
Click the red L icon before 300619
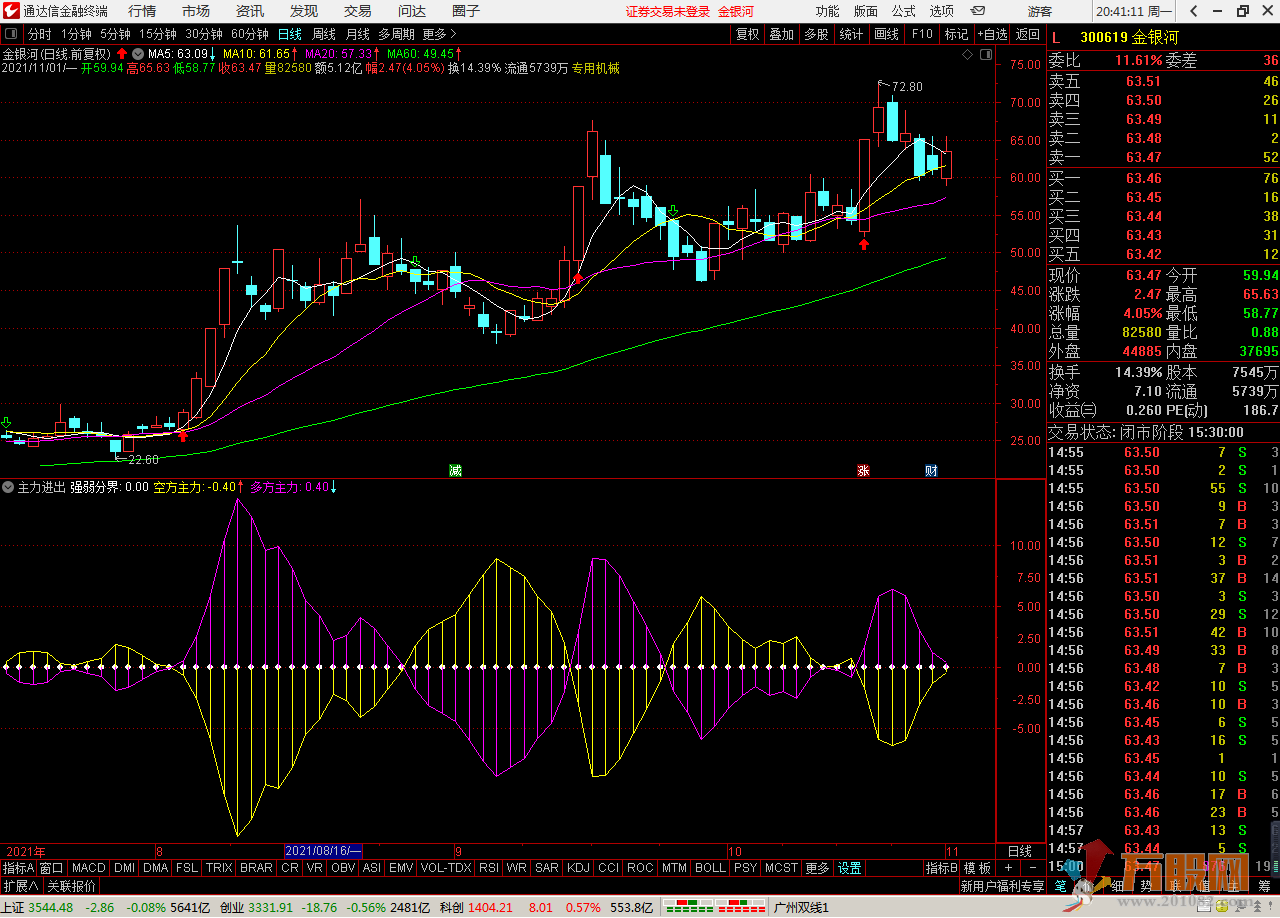pyautogui.click(x=1055, y=37)
